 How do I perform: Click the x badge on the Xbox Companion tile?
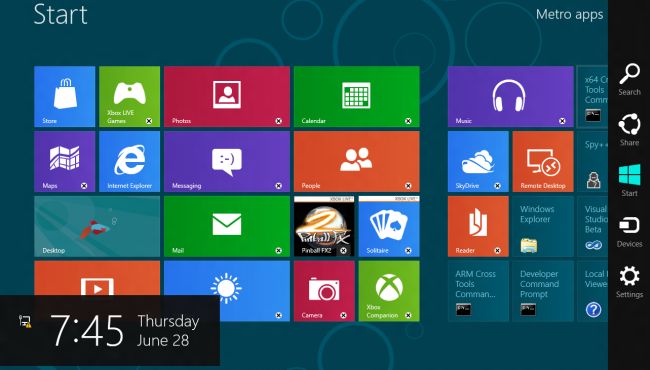(x=408, y=315)
